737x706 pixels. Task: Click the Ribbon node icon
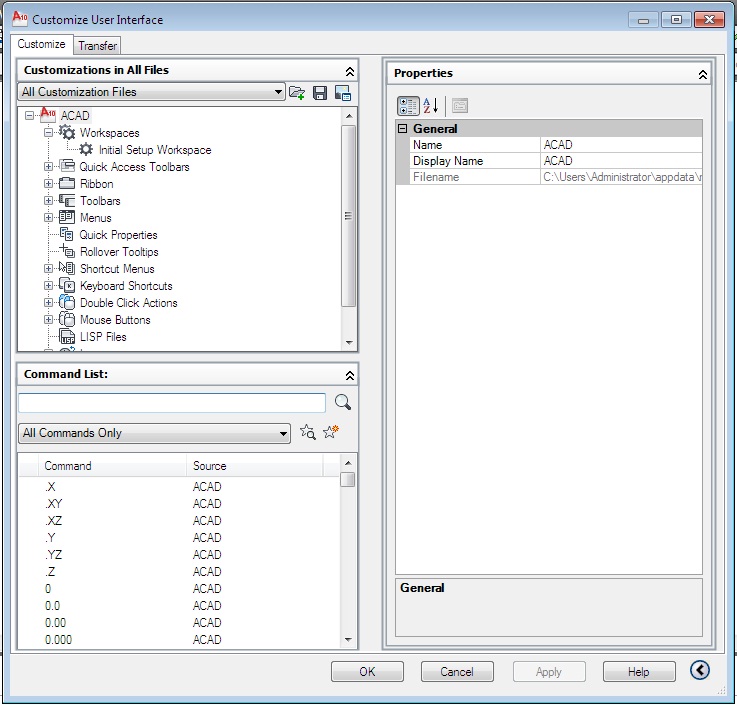click(x=67, y=183)
